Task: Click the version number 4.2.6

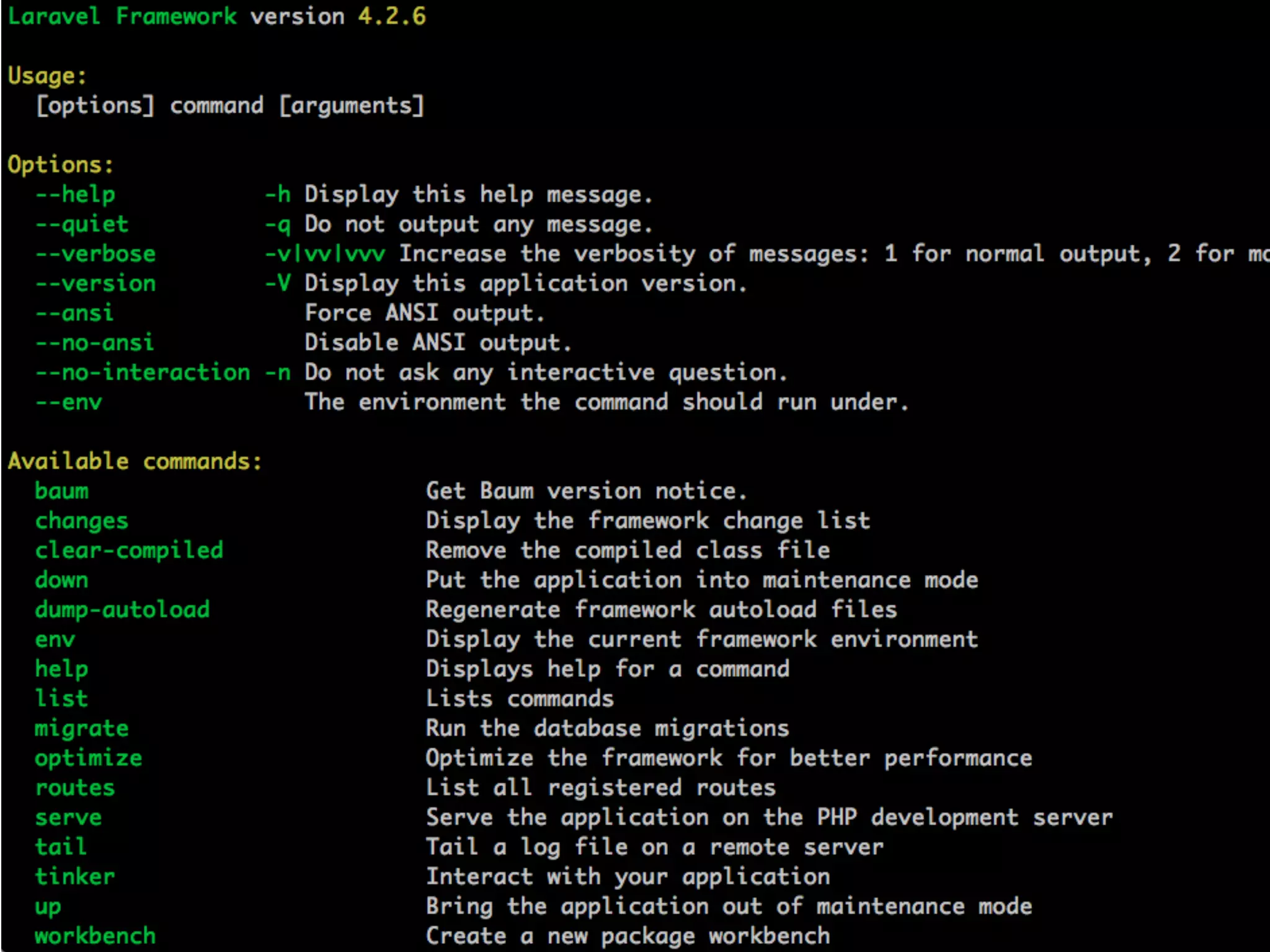Action: click(392, 17)
